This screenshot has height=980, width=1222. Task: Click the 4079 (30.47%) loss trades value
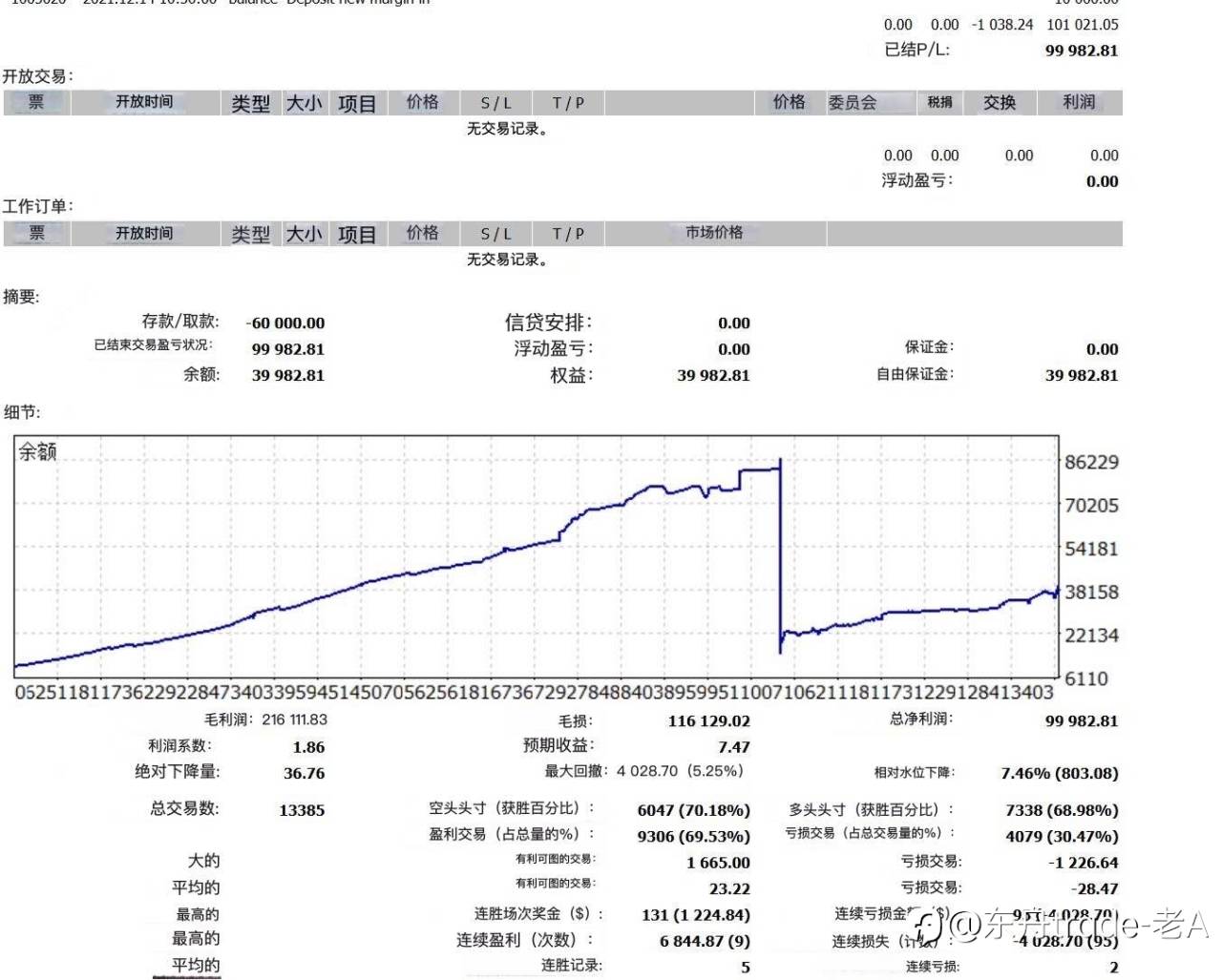pos(1062,837)
